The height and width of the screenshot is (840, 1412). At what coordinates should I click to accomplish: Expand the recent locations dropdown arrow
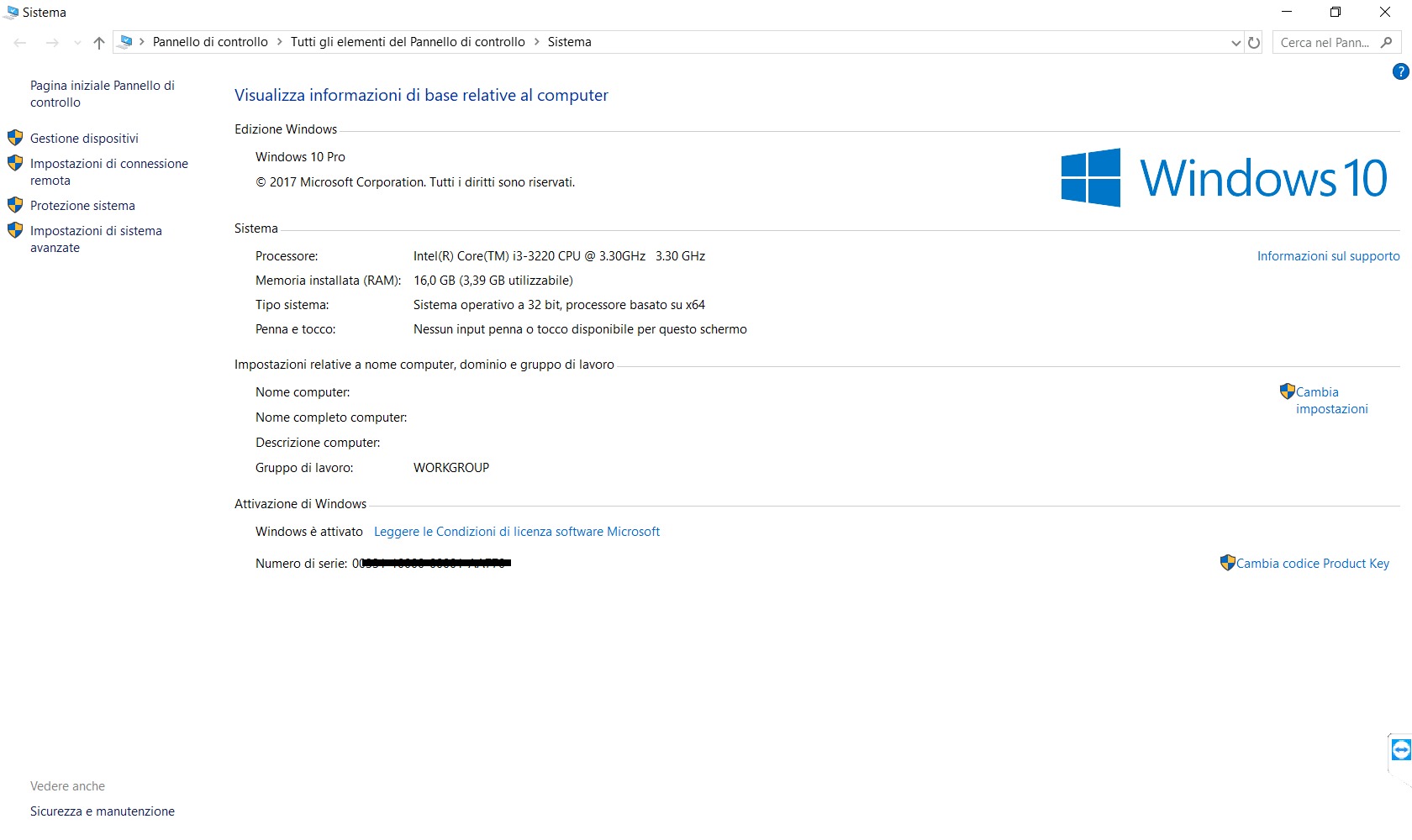coord(77,43)
